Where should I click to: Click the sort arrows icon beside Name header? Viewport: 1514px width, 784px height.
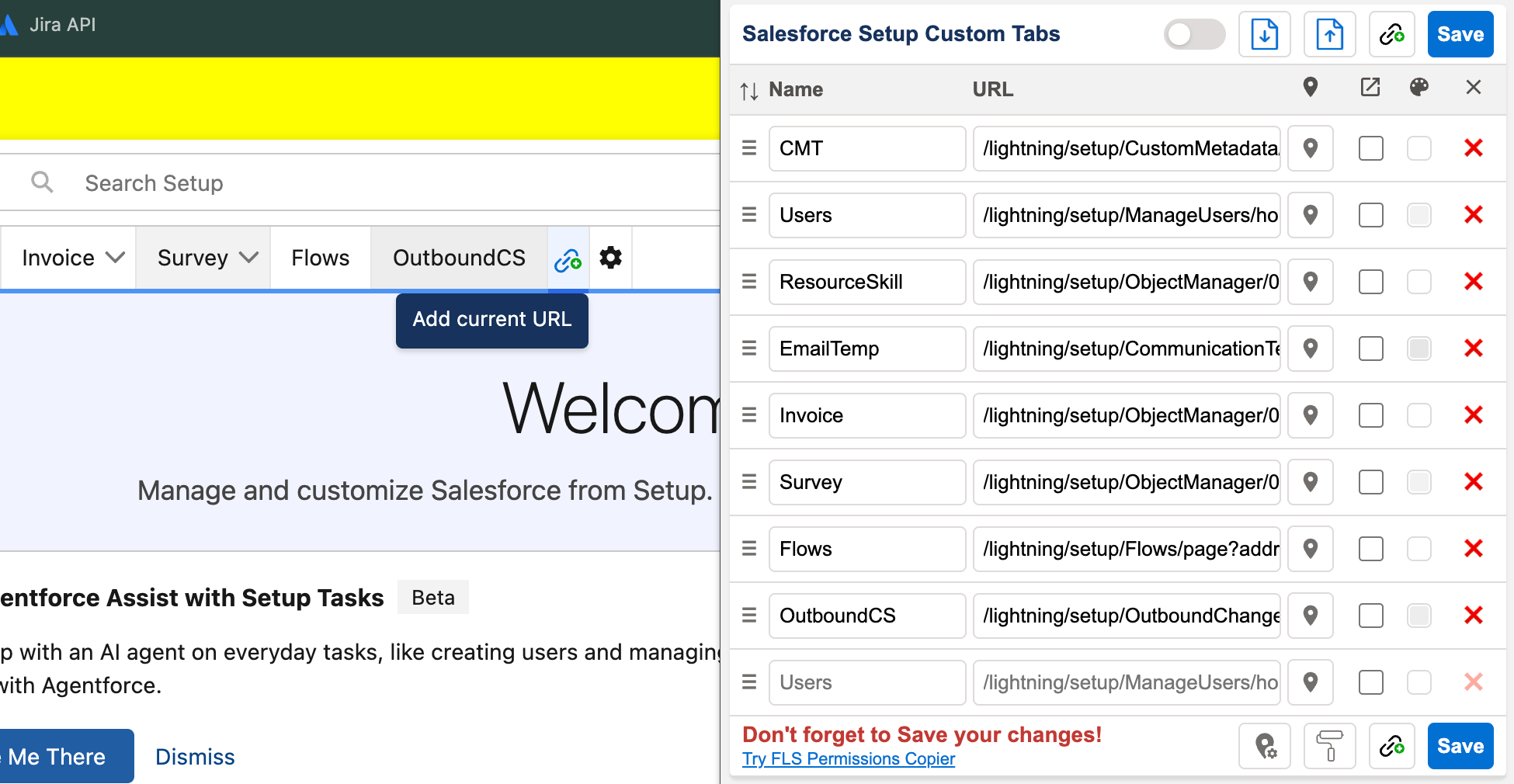point(749,91)
